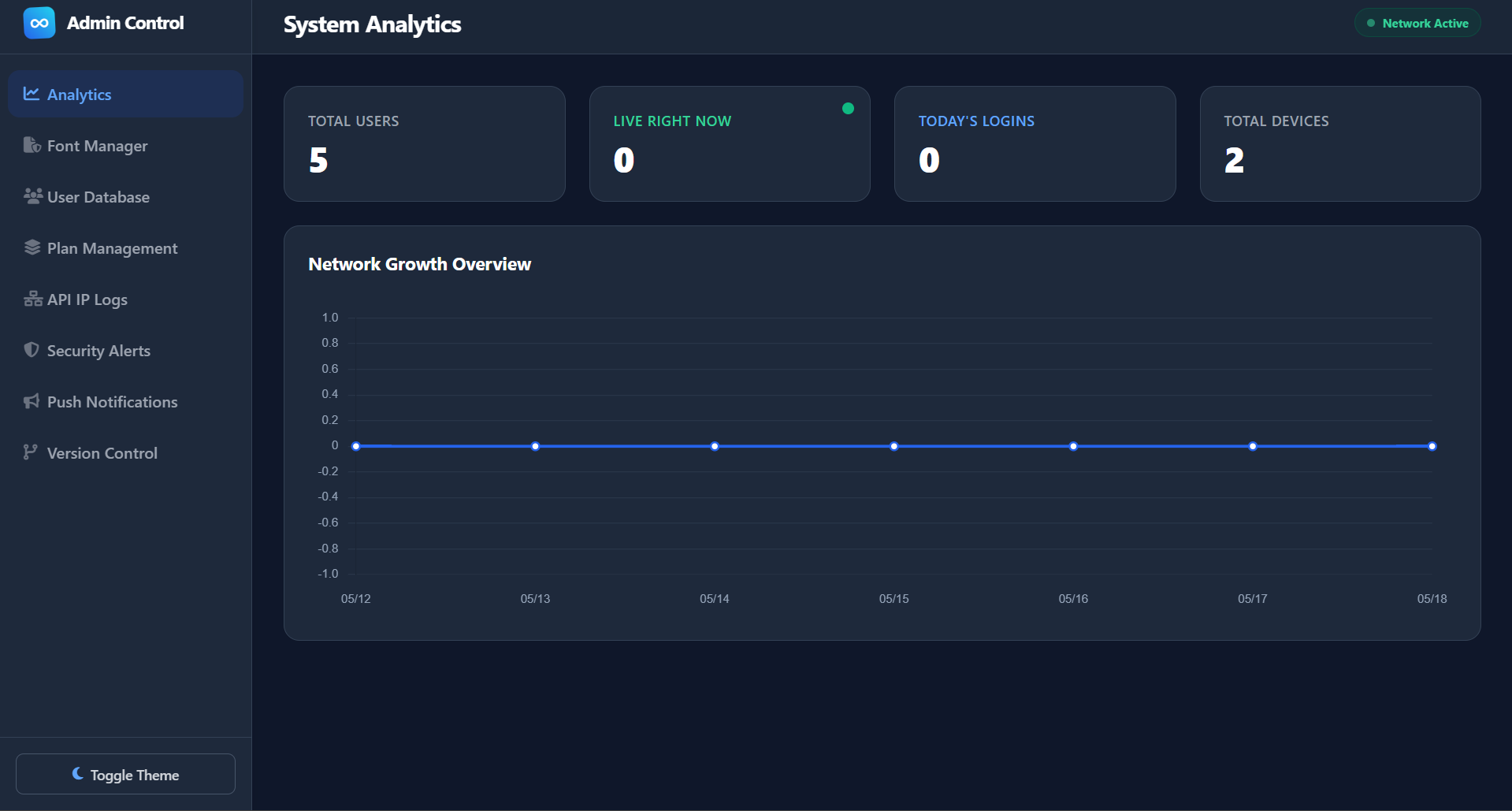This screenshot has height=811, width=1512.
Task: Click the User Database people icon
Action: [x=32, y=196]
